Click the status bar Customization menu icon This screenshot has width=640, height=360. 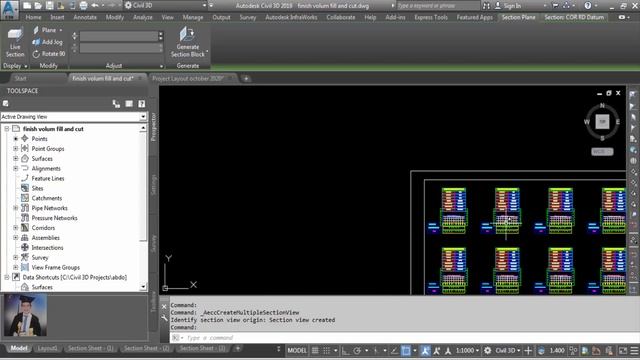click(x=634, y=350)
